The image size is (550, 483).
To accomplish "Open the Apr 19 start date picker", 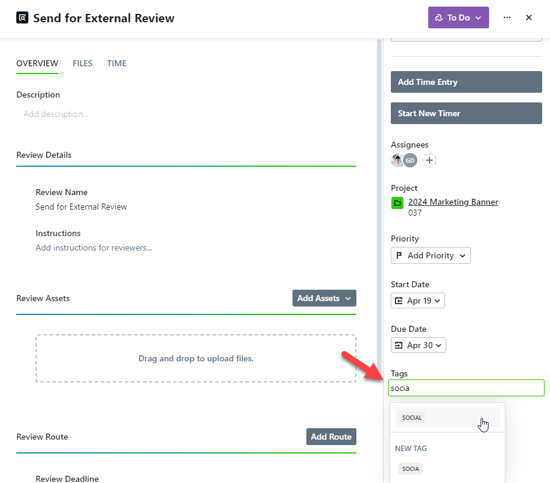I will (x=418, y=301).
